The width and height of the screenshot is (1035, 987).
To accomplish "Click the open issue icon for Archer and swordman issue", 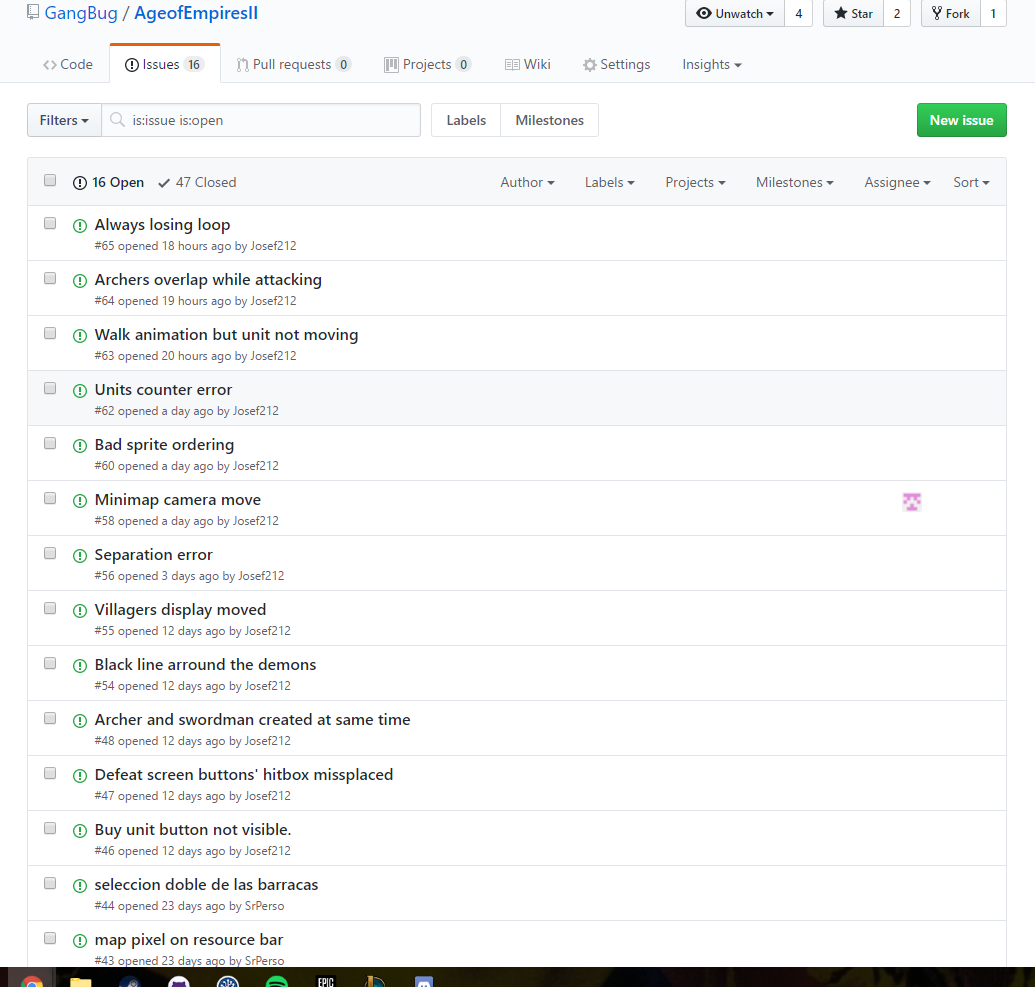I will (80, 720).
